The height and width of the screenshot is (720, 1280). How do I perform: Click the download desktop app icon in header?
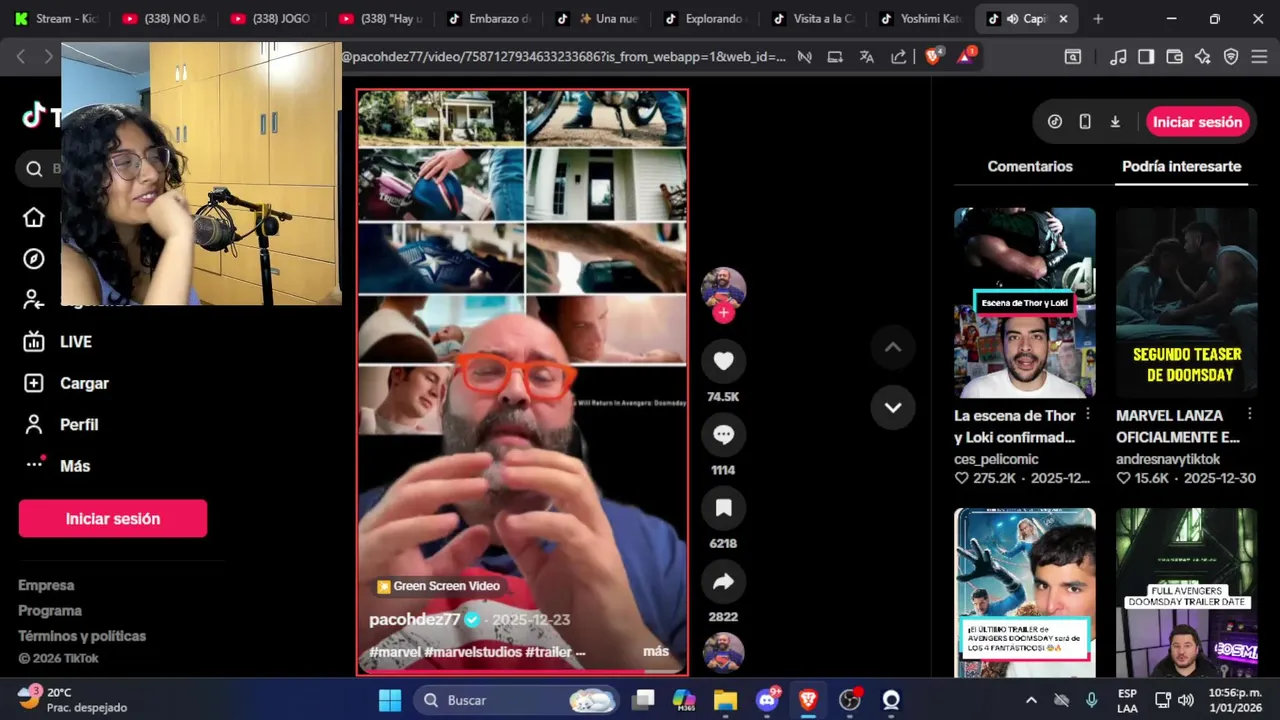click(x=1115, y=122)
